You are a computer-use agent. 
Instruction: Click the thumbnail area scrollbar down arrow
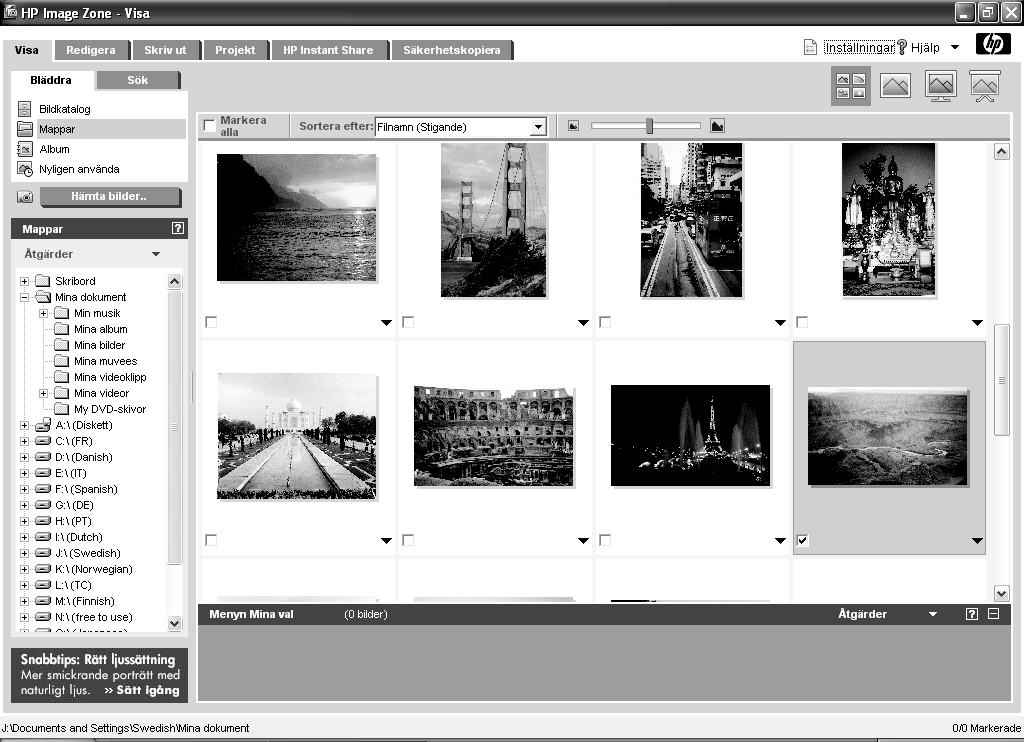[1001, 594]
